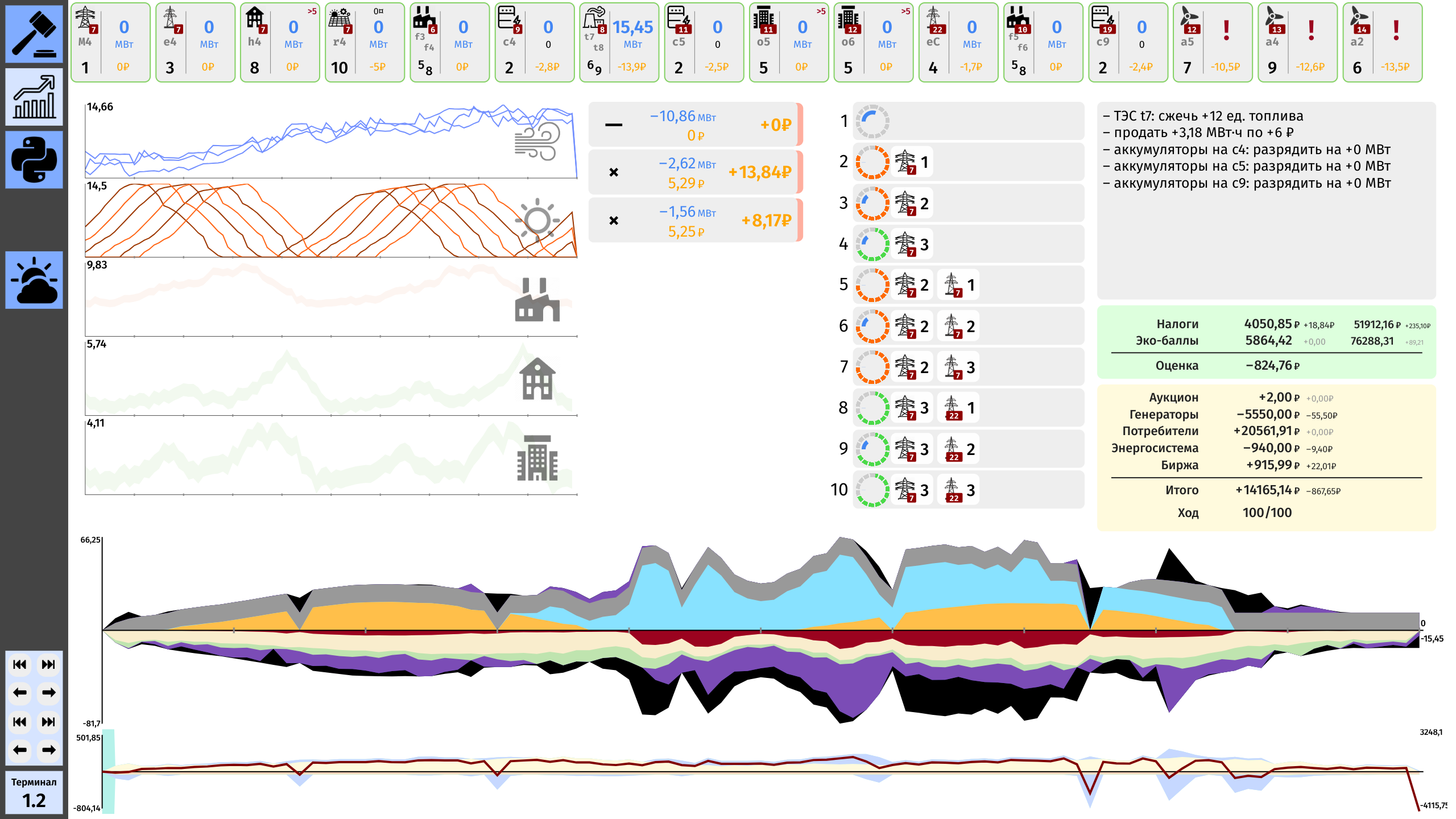Step forward using the upper right arrow
Screen dimensions: 1456x819
(x=48, y=693)
